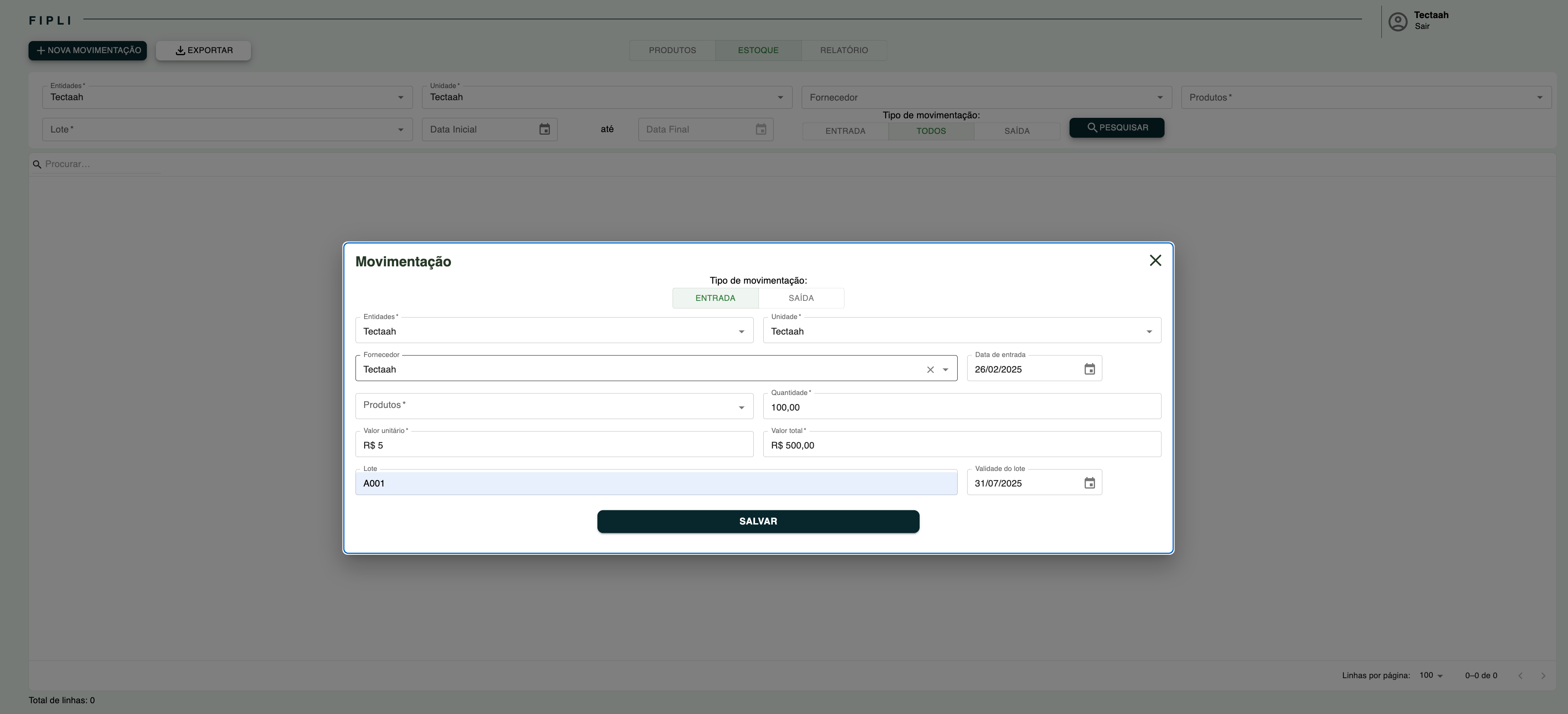The image size is (1568, 714).
Task: Close the Movimentação dialog
Action: 1155,260
